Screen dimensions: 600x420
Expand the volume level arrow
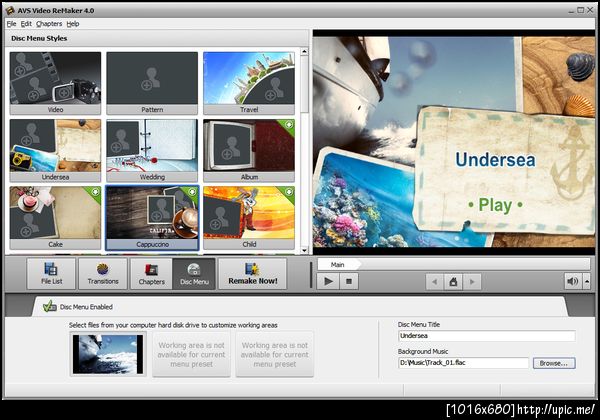tap(587, 282)
